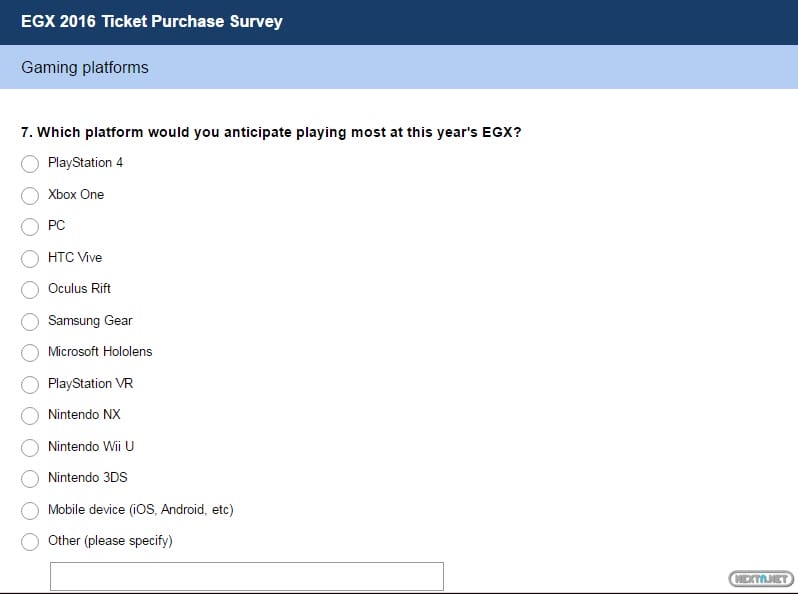798x594 pixels.
Task: Choose the Oculus Rift option
Action: (30, 290)
